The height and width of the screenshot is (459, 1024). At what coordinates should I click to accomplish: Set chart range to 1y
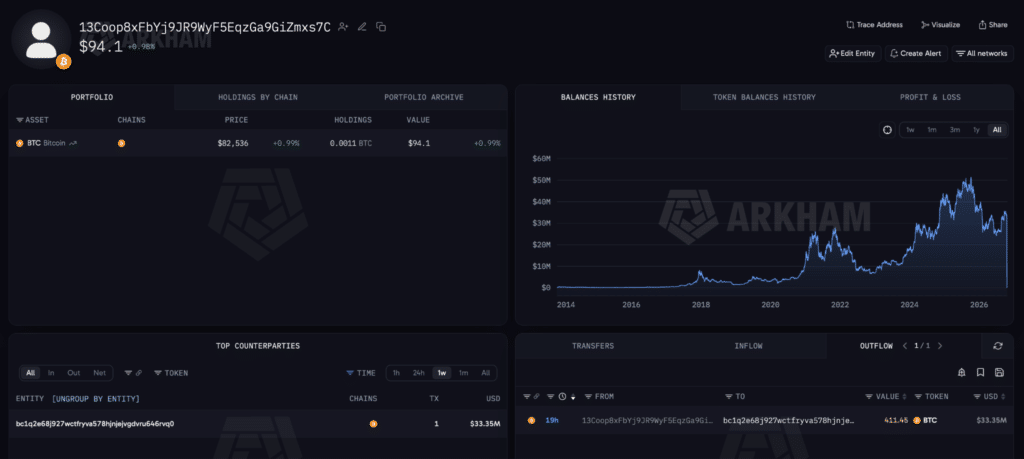click(976, 130)
